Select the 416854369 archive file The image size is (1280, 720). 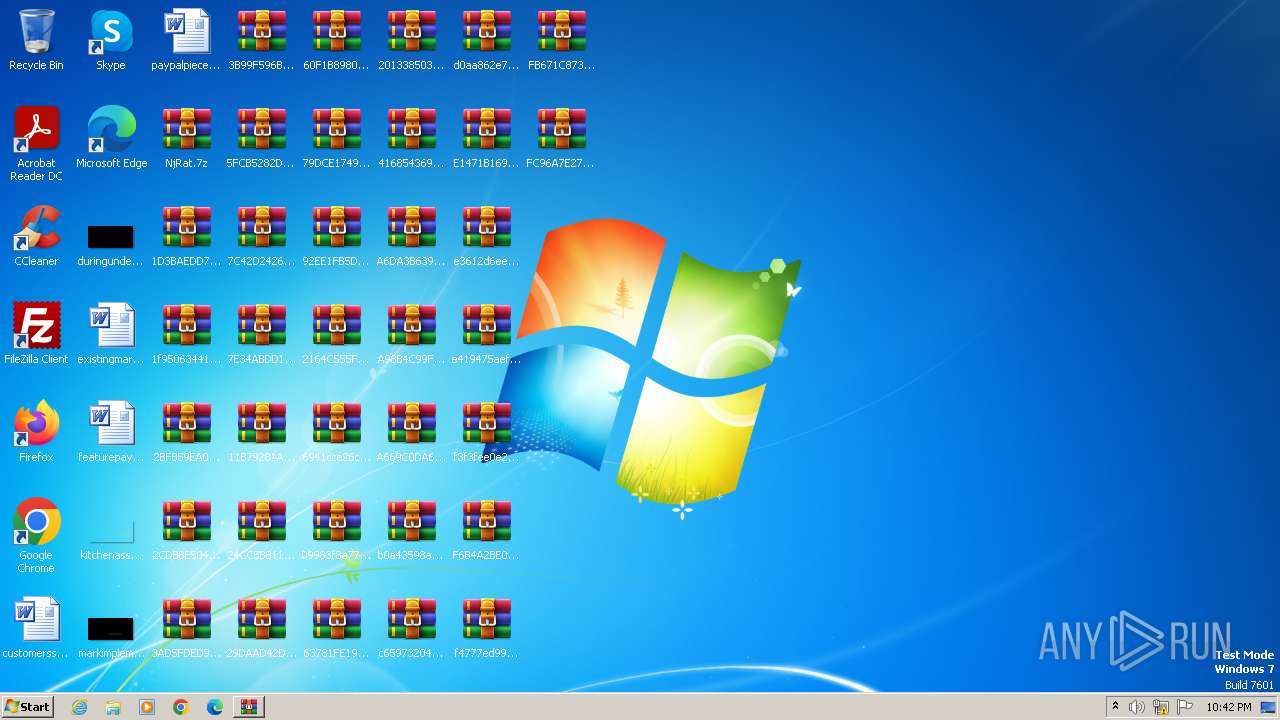click(411, 138)
